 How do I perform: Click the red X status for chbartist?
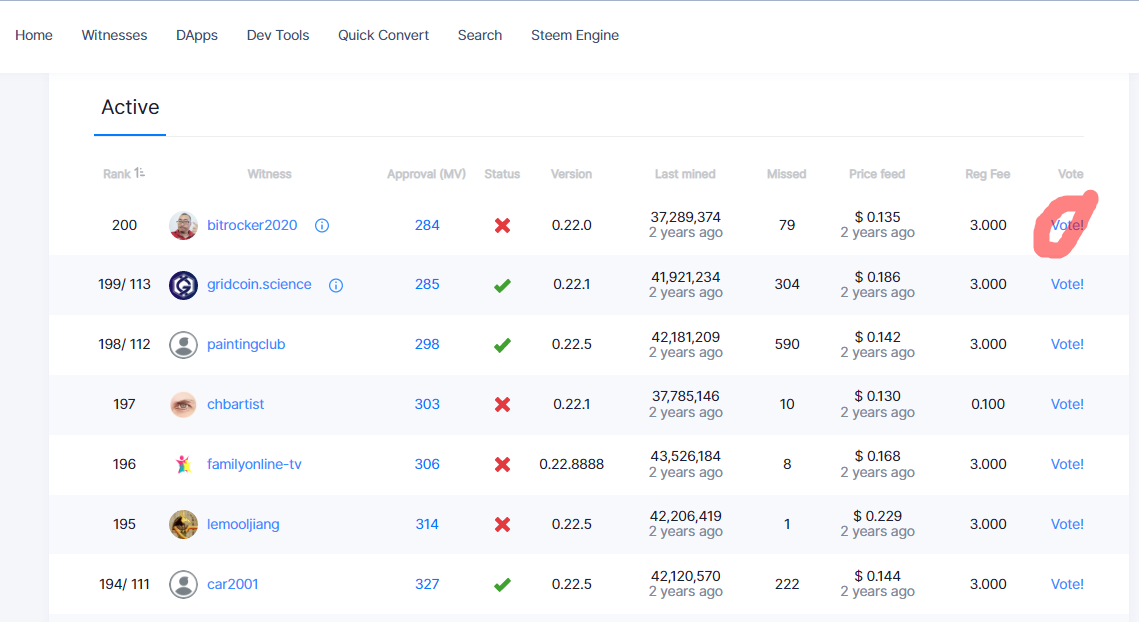(502, 404)
